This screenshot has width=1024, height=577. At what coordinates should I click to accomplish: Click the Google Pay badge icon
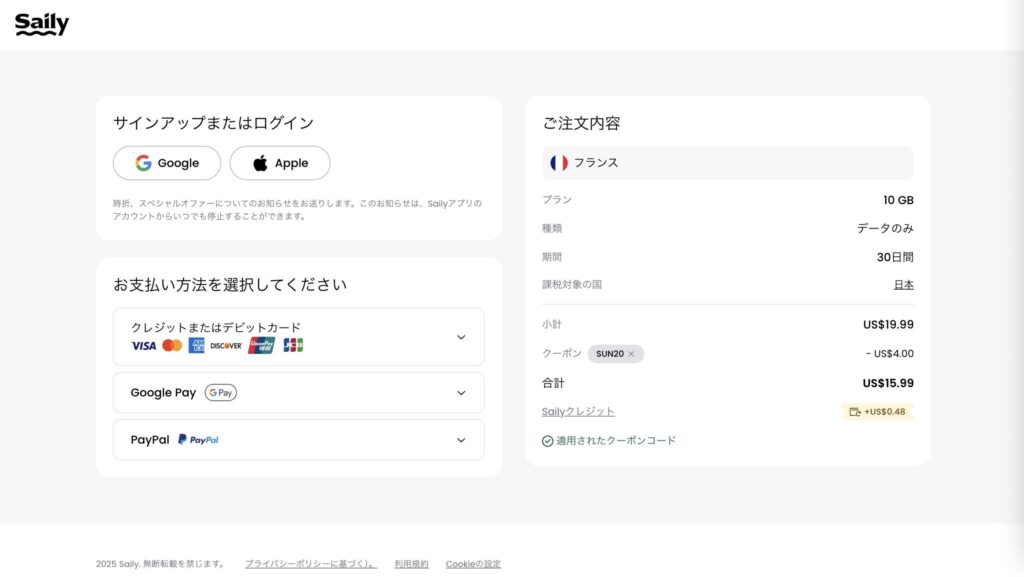221,393
